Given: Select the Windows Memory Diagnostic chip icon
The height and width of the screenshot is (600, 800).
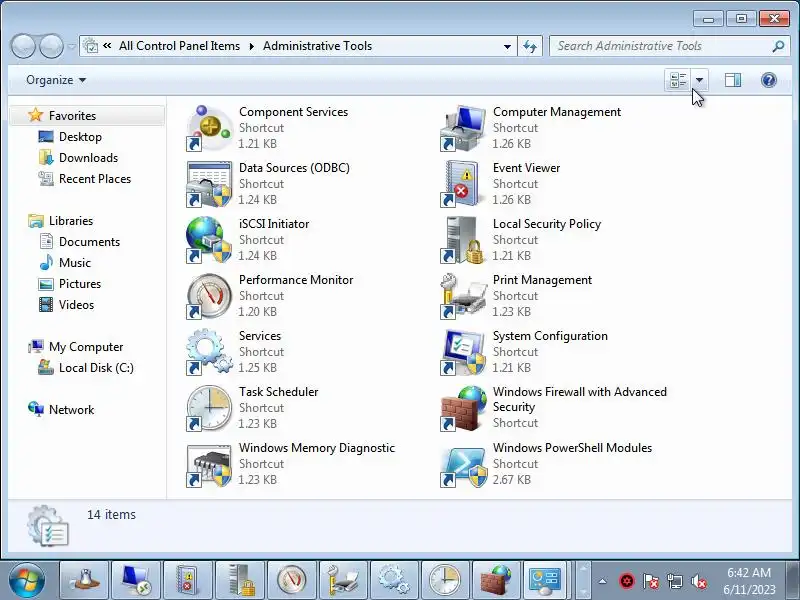Looking at the screenshot, I should click(209, 464).
